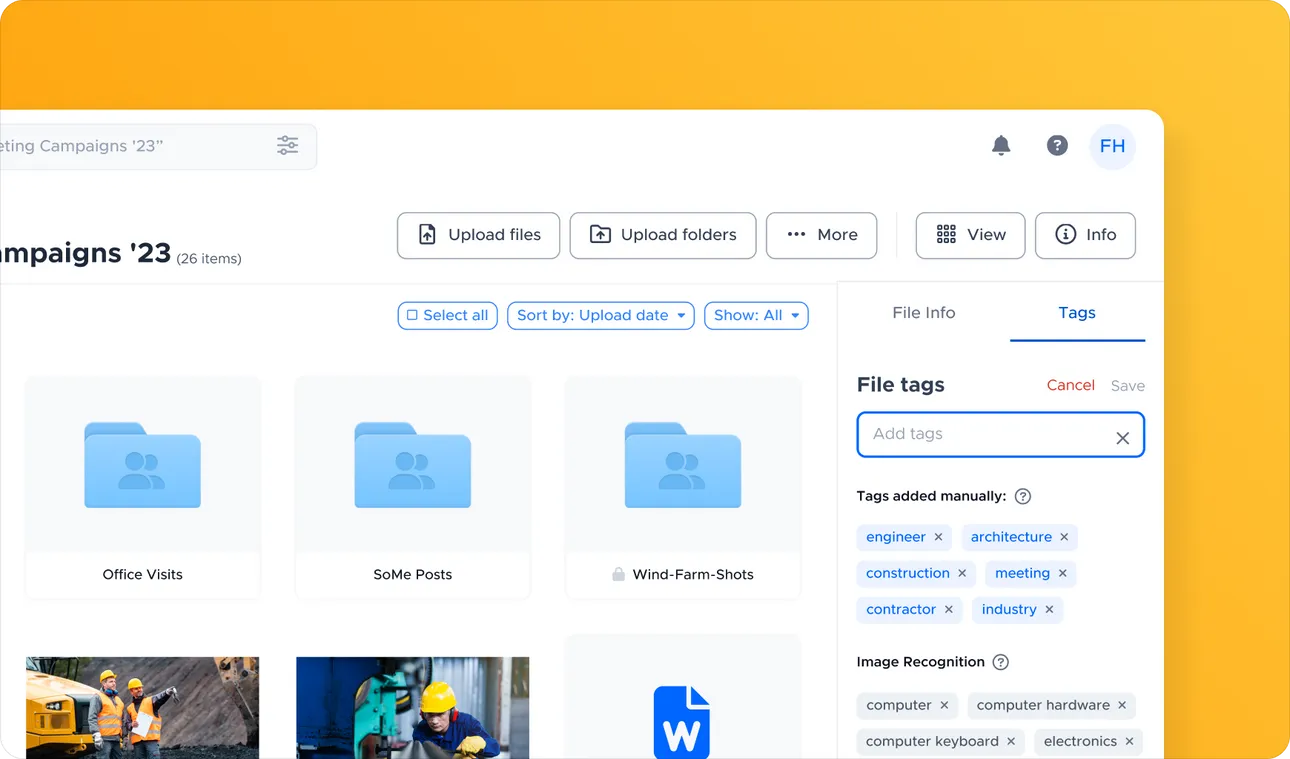Open the SoMe Posts shared folder

pos(412,465)
